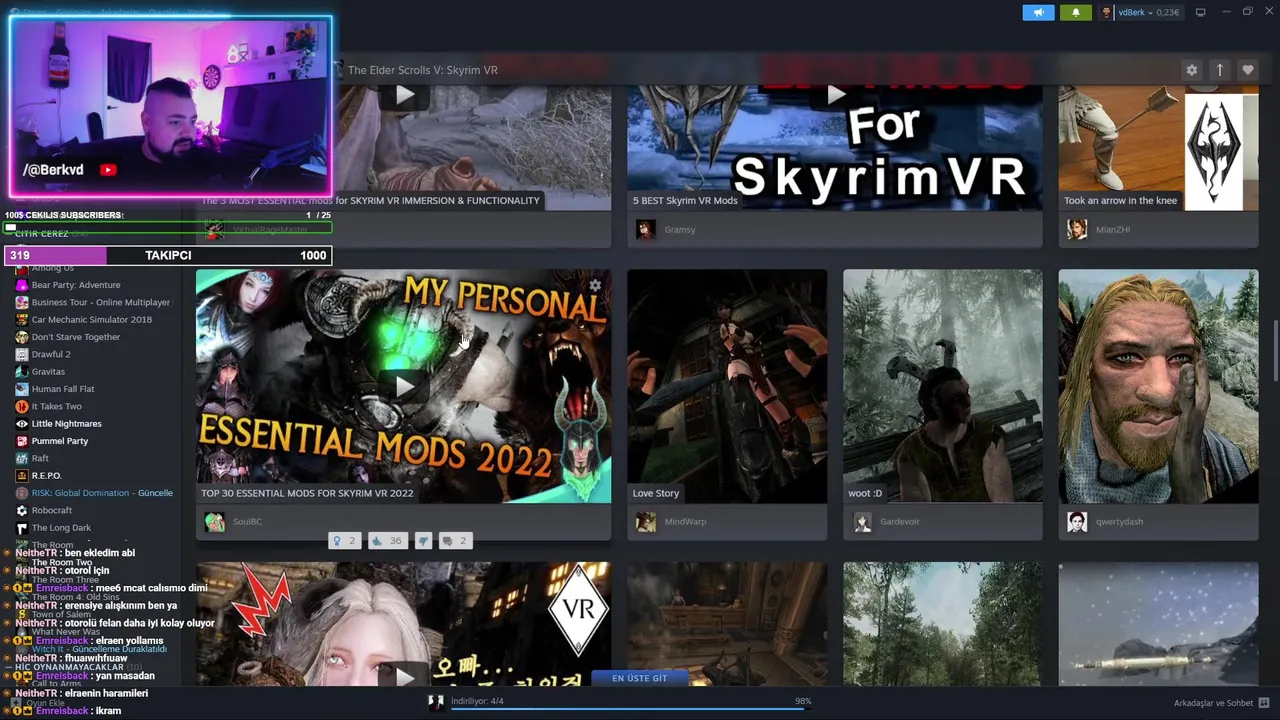This screenshot has height=720, width=1280.
Task: Open the qwertydash facepalm screenshot
Action: tap(1158, 386)
